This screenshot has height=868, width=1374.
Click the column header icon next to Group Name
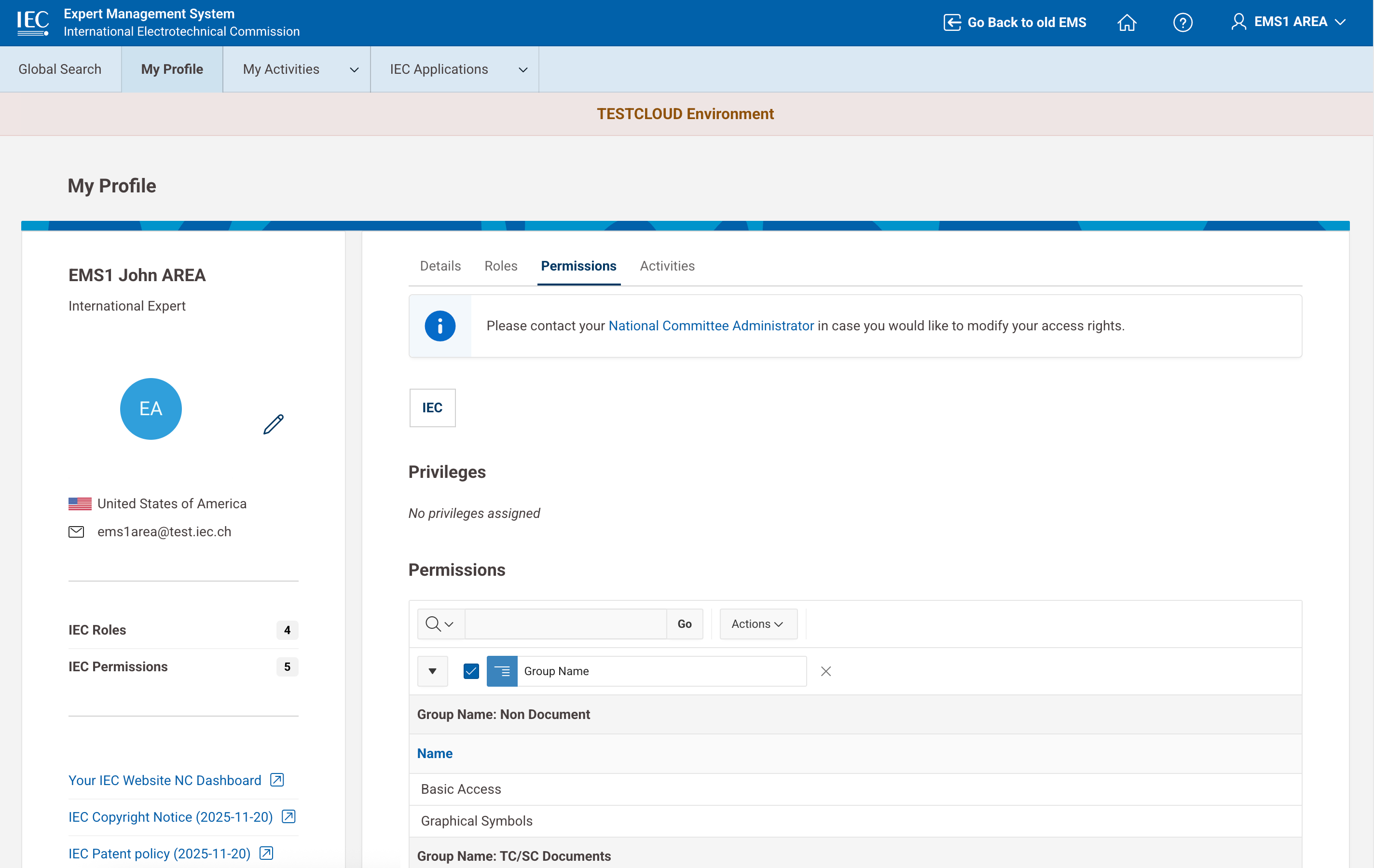coord(502,671)
